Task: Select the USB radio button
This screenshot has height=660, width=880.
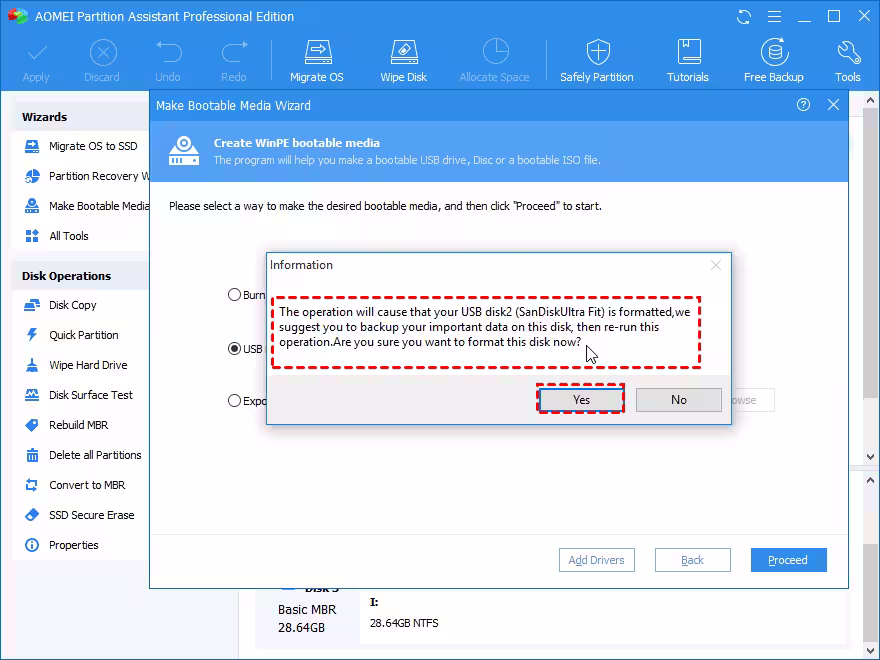Action: coord(234,349)
